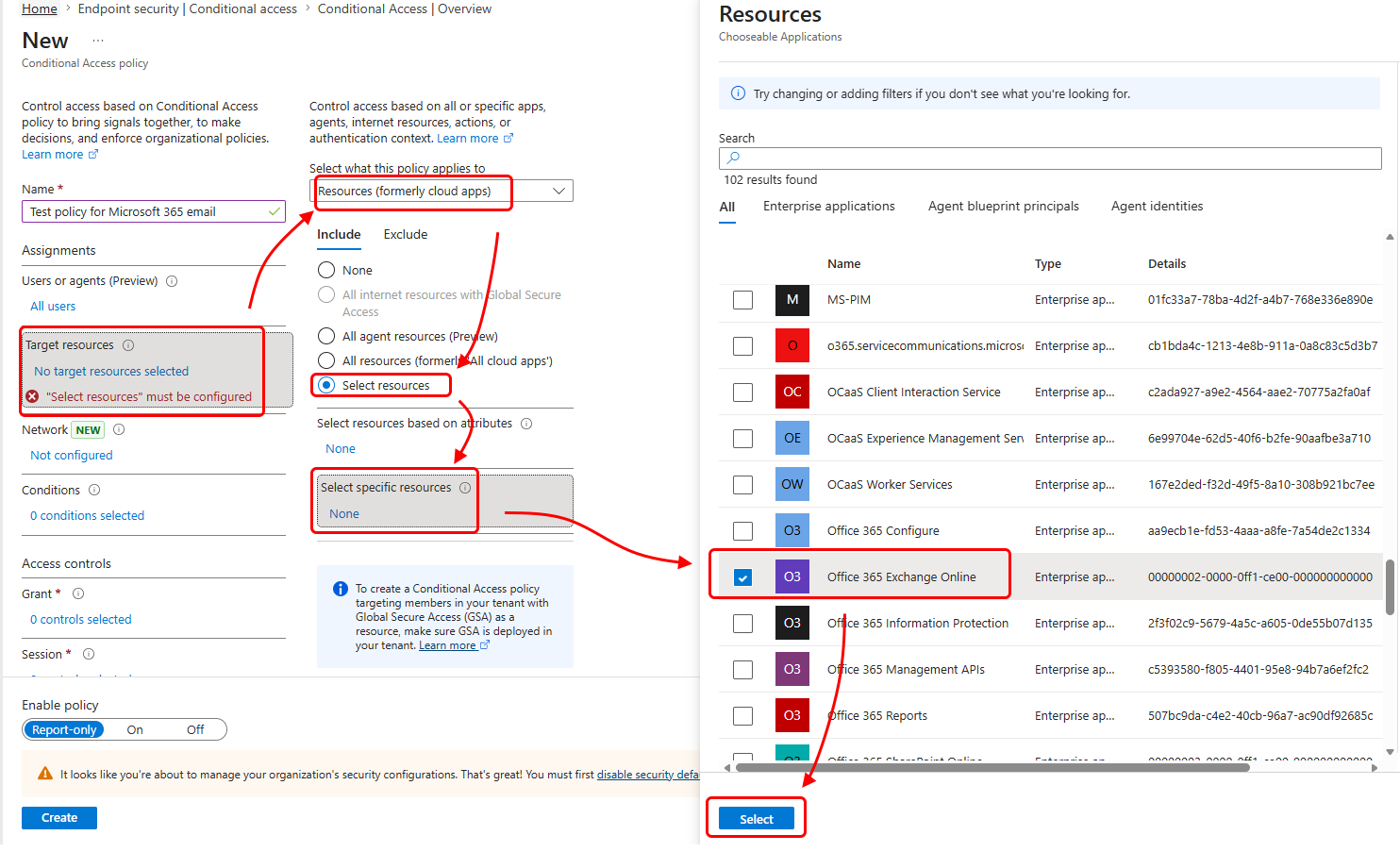Click info icon next to Target resources
Viewport: 1400px width, 852px height.
pos(128,345)
